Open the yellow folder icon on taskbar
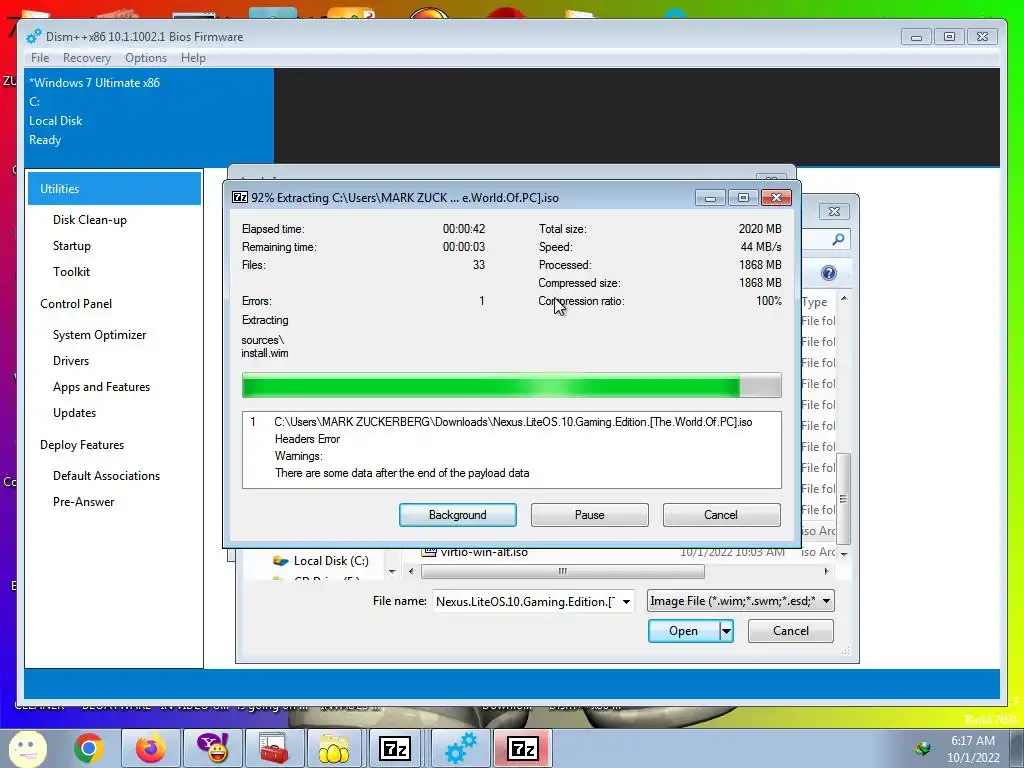 (333, 748)
